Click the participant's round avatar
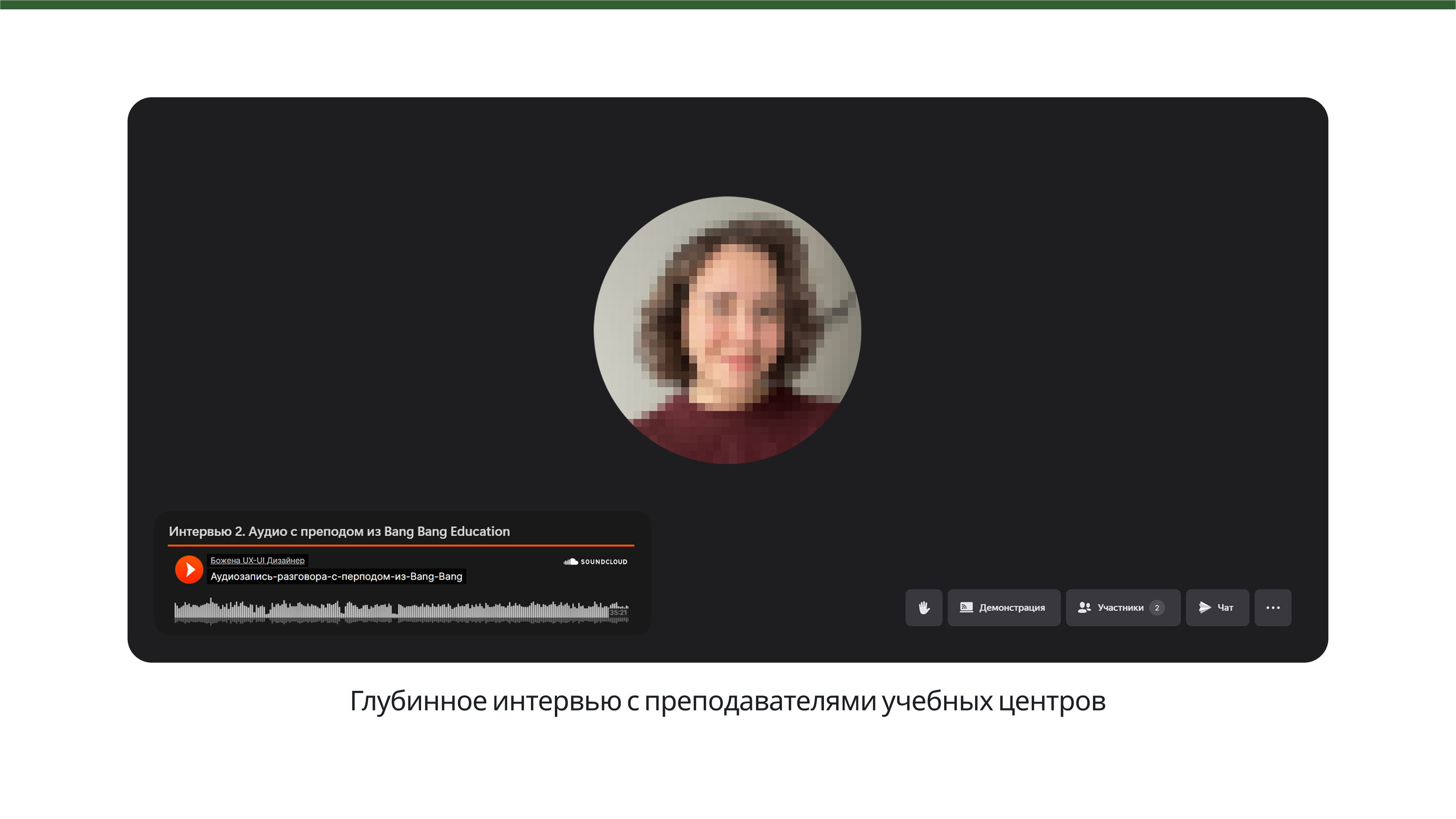 tap(728, 330)
